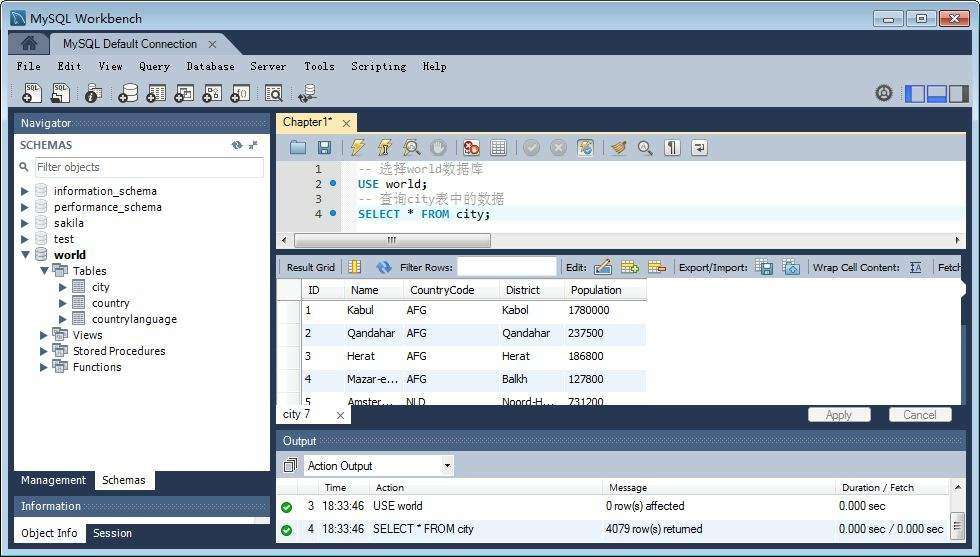Viewport: 980px width, 557px height.
Task: Click the Filter Rows input field
Action: (506, 267)
